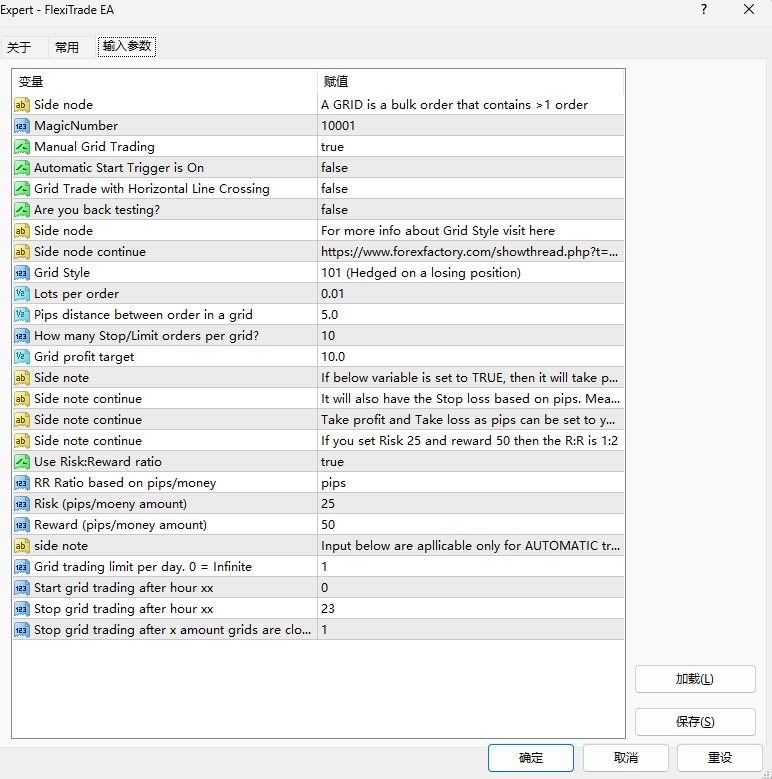Screen dimensions: 772x779
Task: Click the Use Risk:Reward ratio boolean icon
Action: [21, 462]
